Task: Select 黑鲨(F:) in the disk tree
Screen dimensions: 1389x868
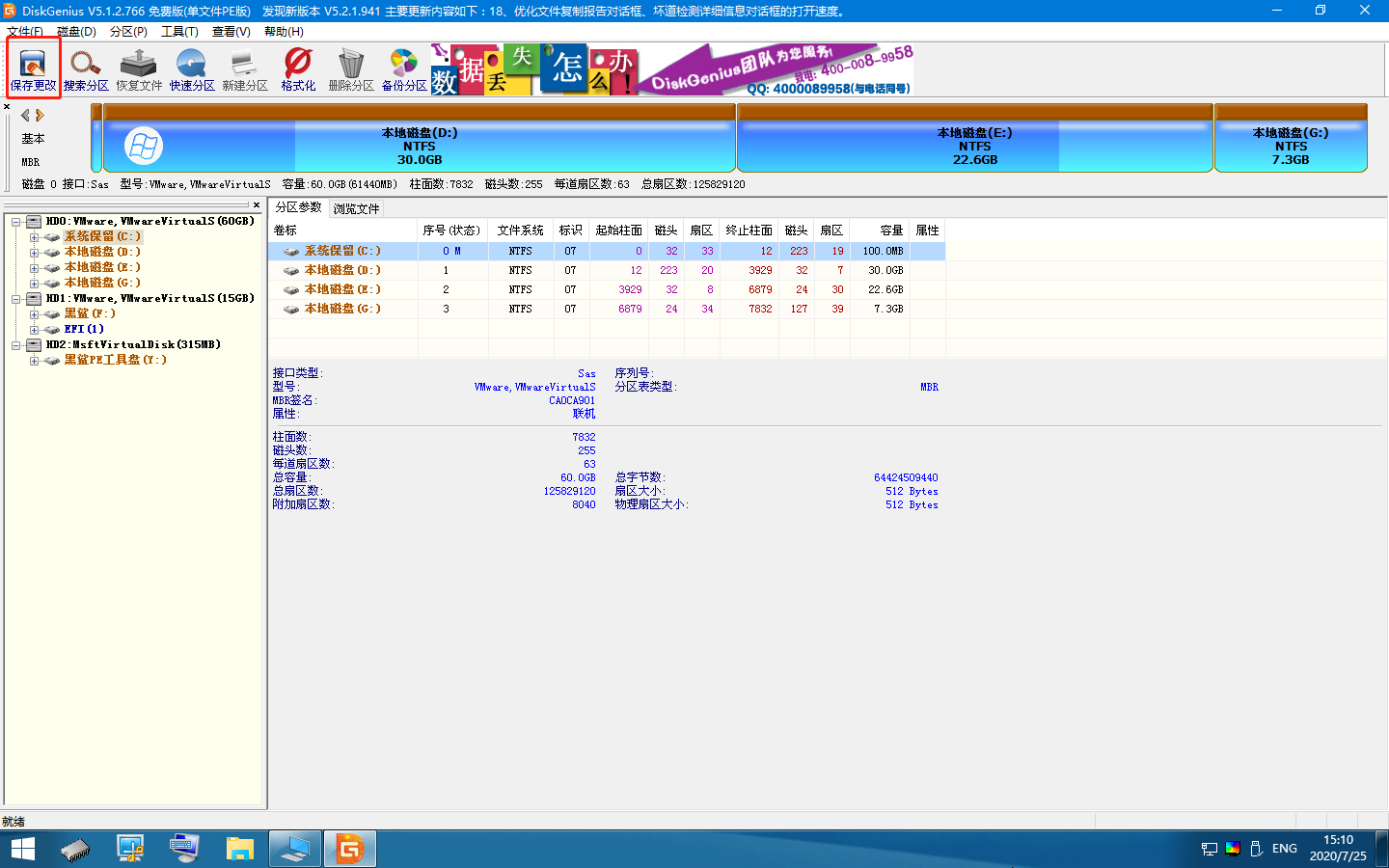Action: tap(90, 313)
